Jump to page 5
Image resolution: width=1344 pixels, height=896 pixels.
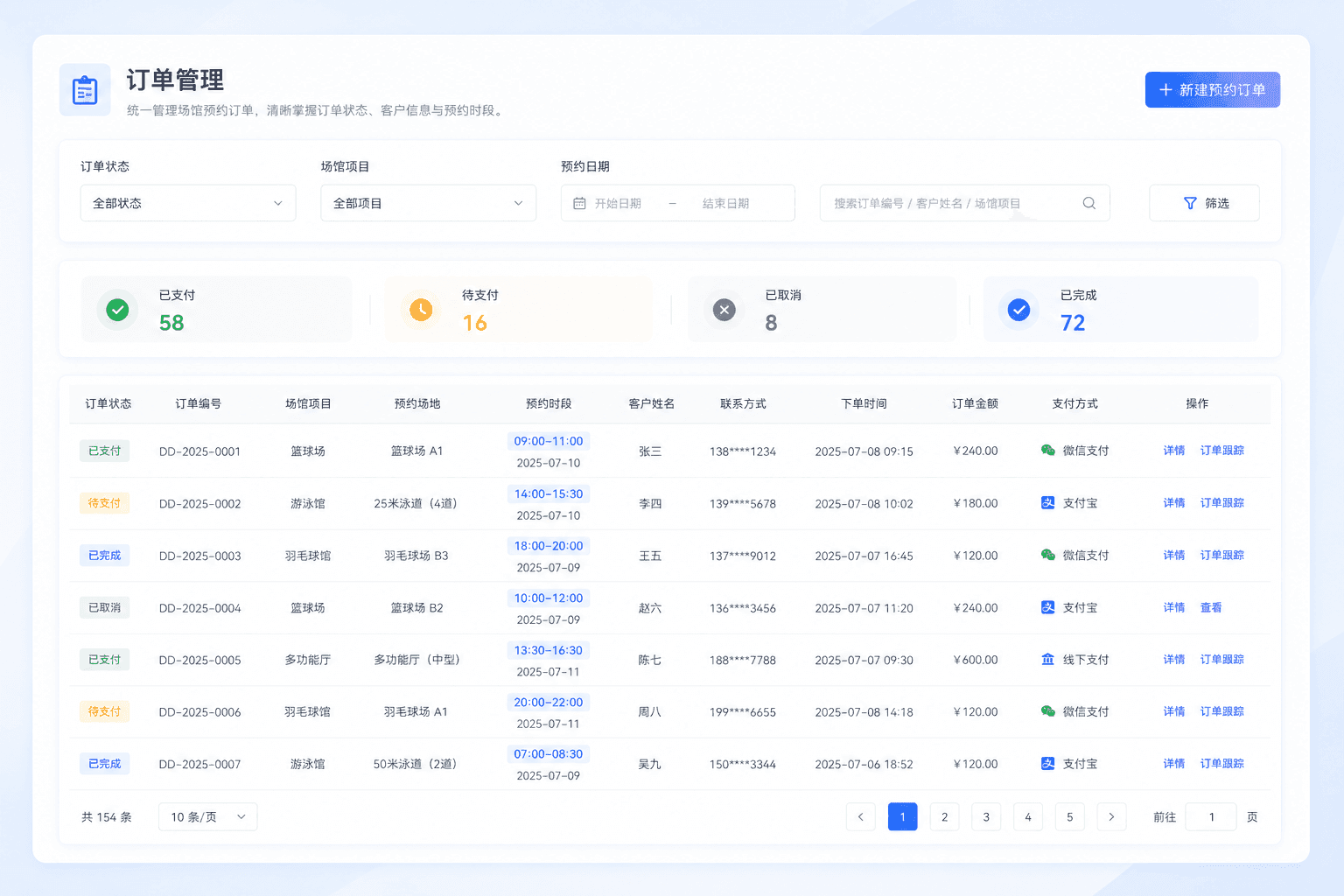[x=1069, y=816]
